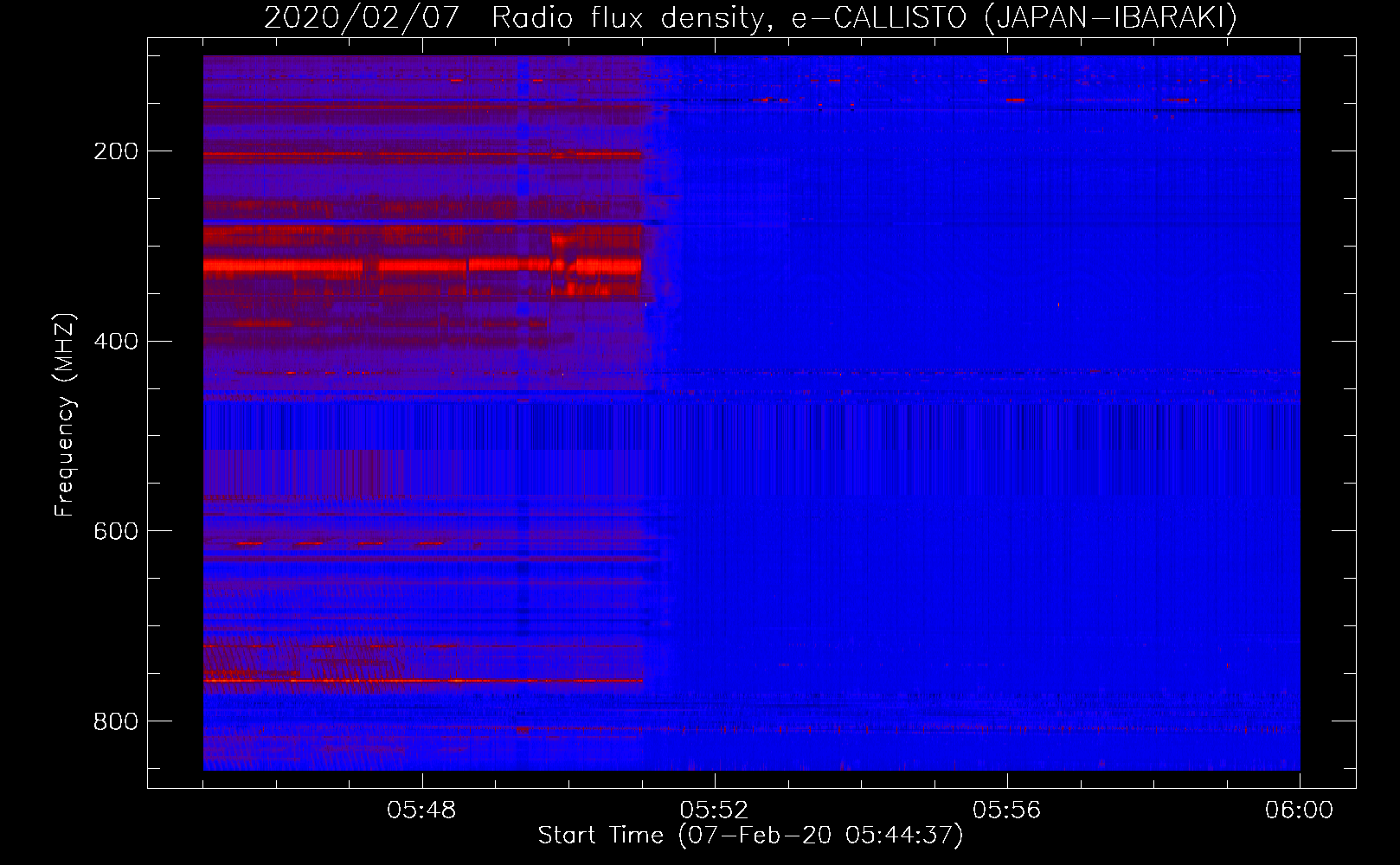This screenshot has height=865, width=1400.
Task: Click the 600 frequency tick label
Action: (116, 531)
